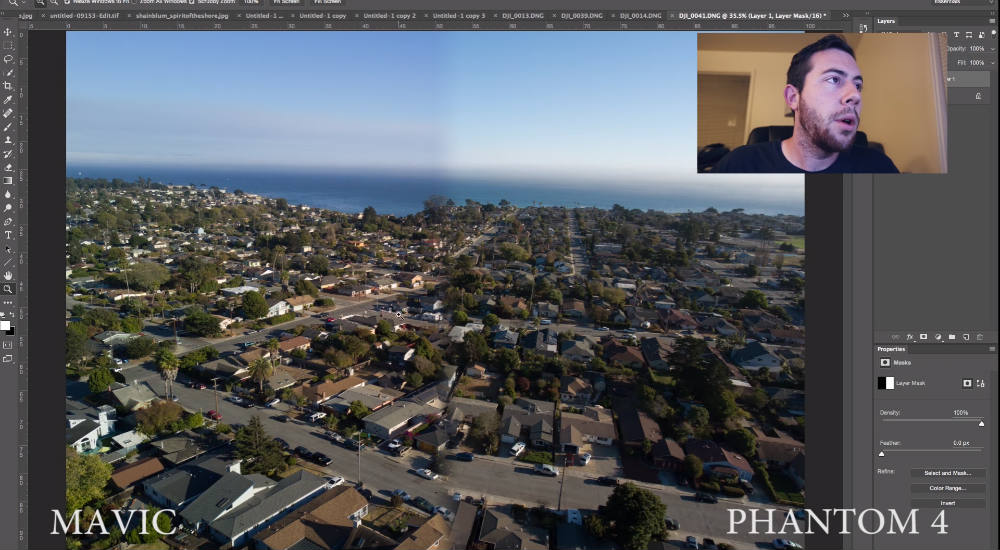Select the Lasso tool
The height and width of the screenshot is (550, 1000).
click(8, 59)
